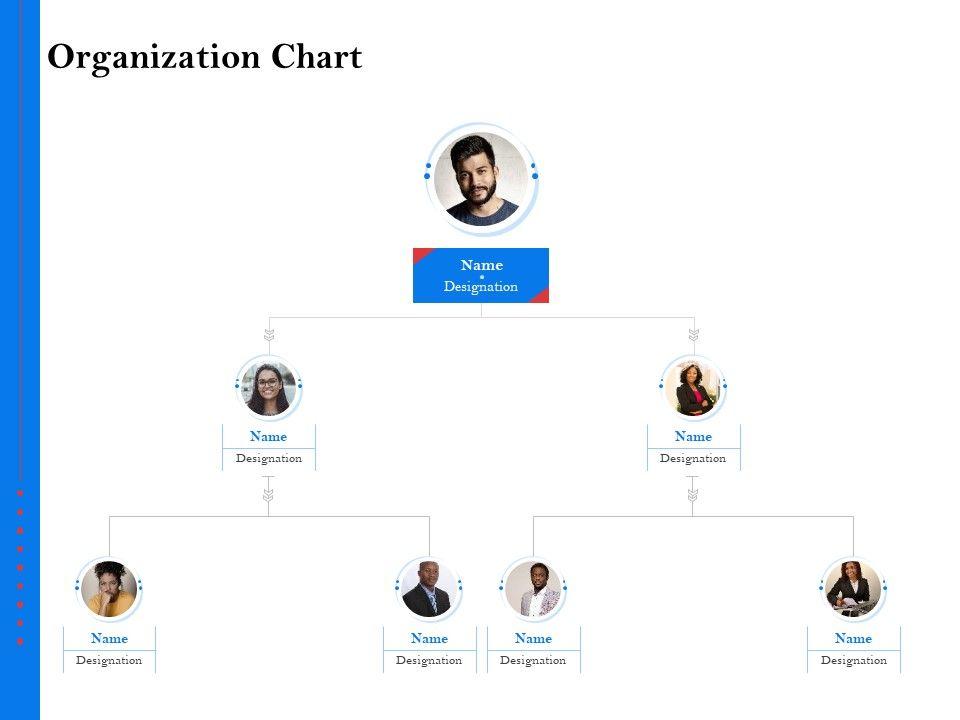Image resolution: width=960 pixels, height=720 pixels.
Task: Click the photo of the woman seated at desk
Action: click(853, 589)
